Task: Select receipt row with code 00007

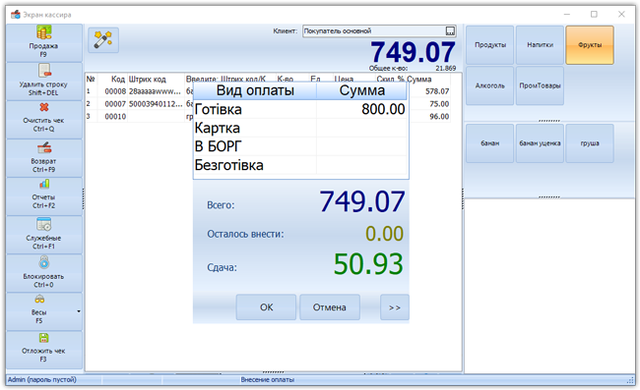Action: click(268, 104)
